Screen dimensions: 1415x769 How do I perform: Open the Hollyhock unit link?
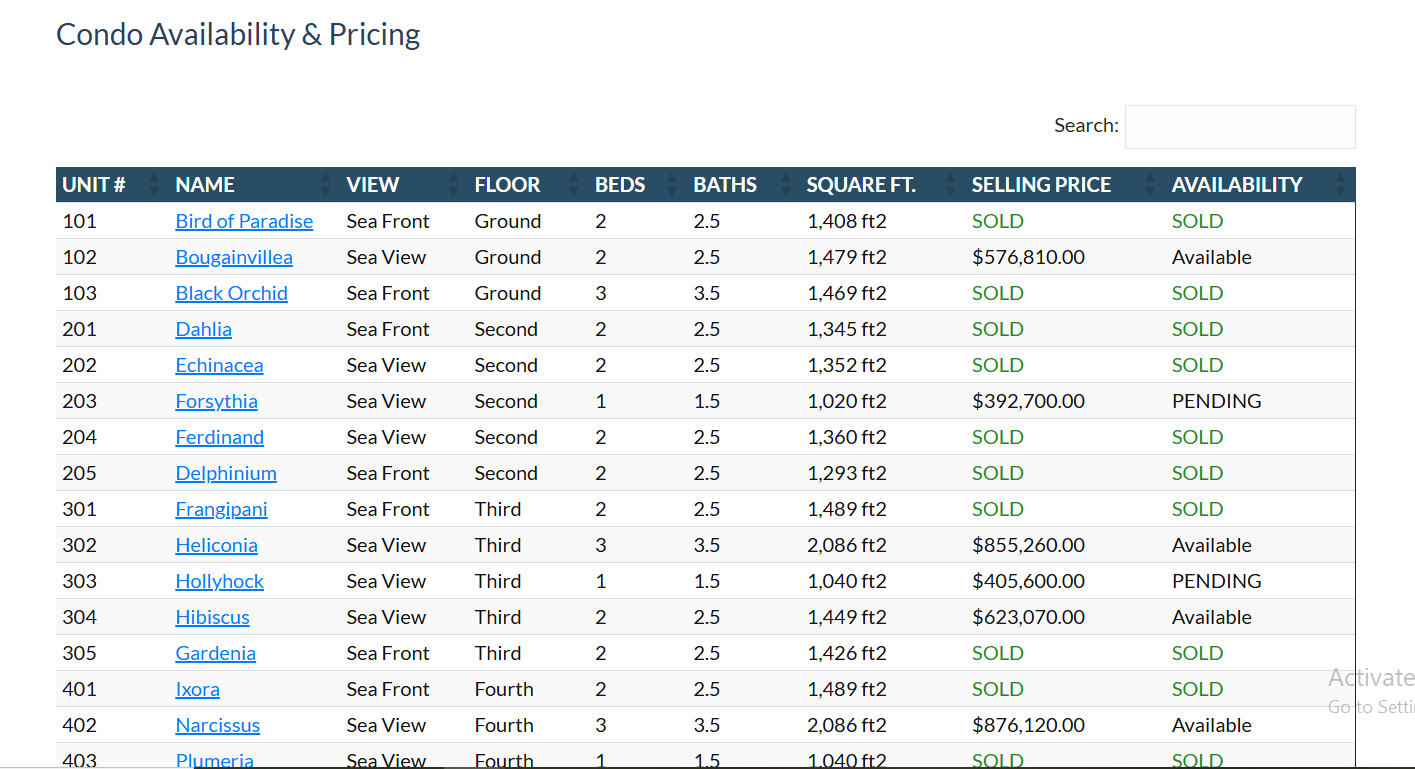pyautogui.click(x=219, y=581)
